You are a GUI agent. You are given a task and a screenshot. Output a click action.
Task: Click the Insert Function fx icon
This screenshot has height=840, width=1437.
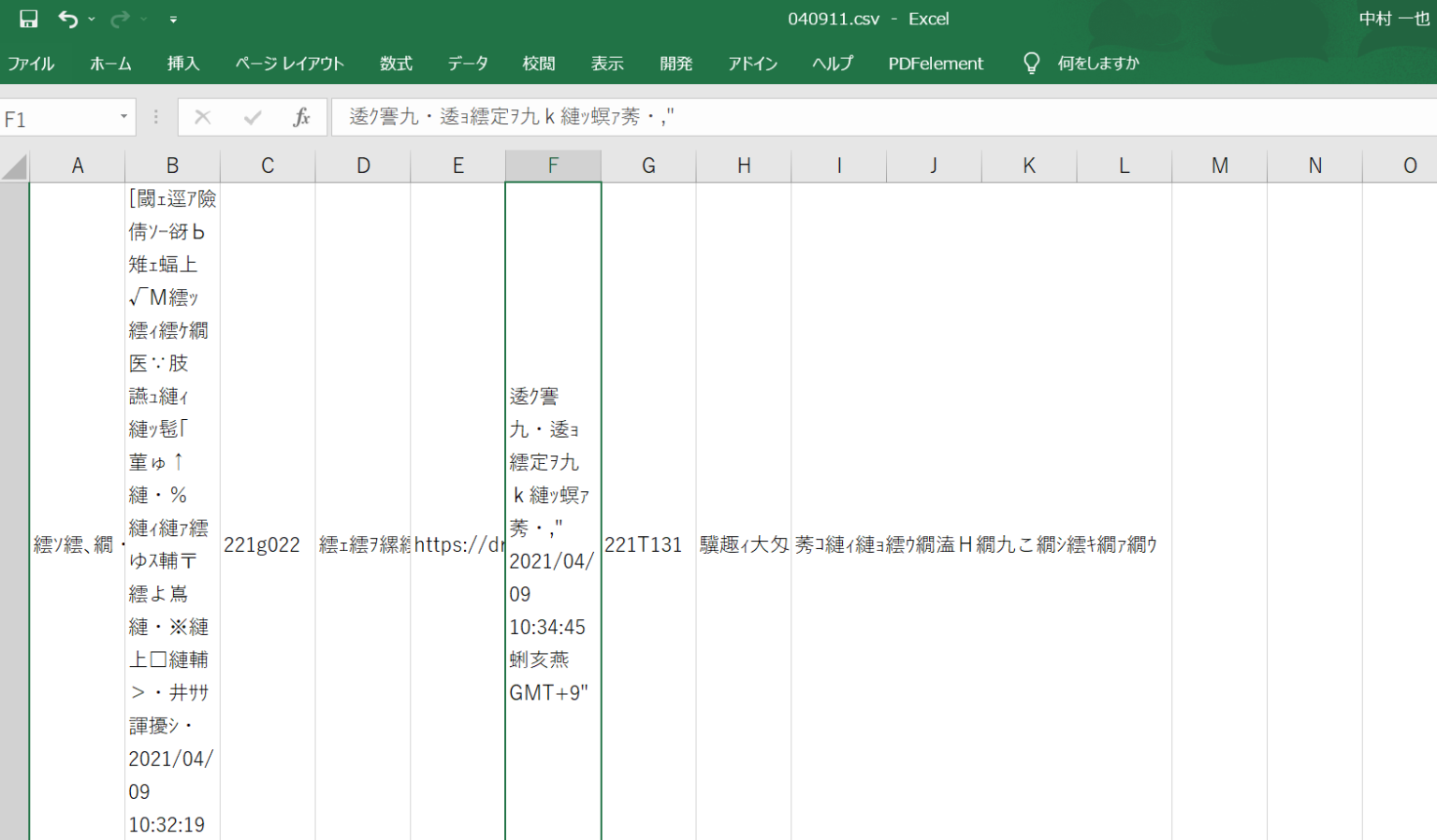click(301, 117)
